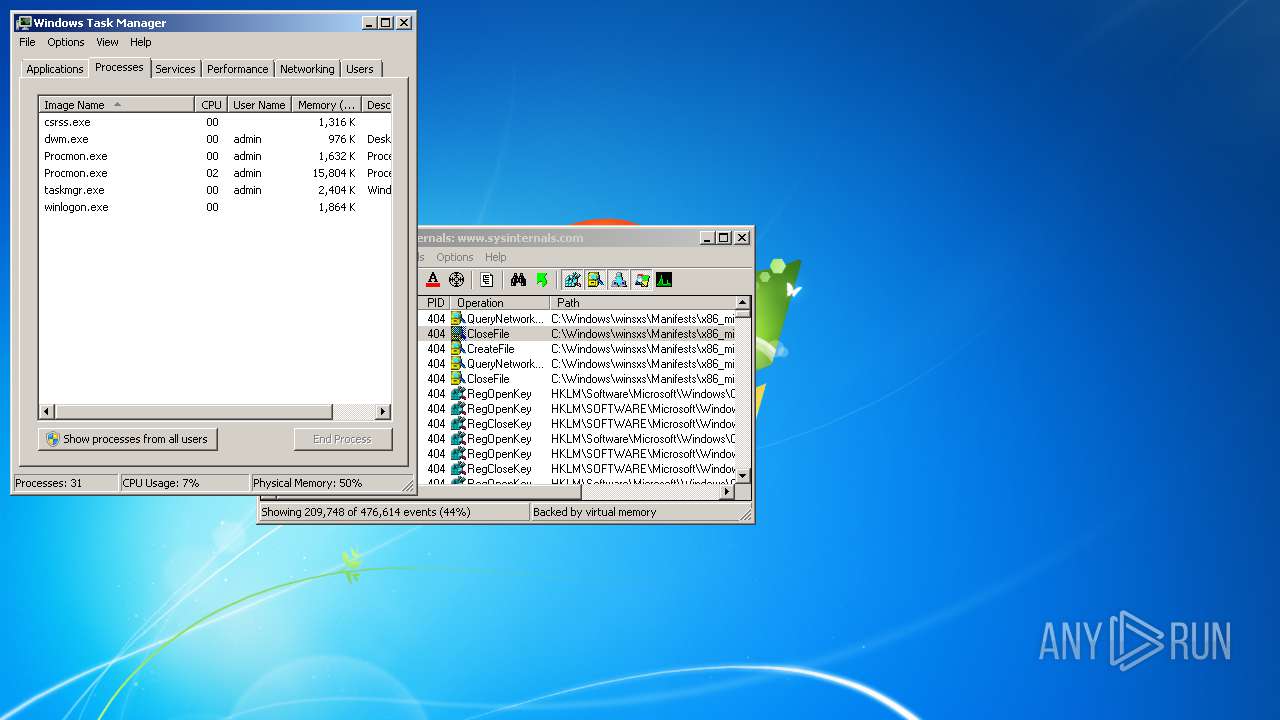Select the Procmon.exe row using 1,632 K
1280x720 pixels.
pyautogui.click(x=215, y=156)
